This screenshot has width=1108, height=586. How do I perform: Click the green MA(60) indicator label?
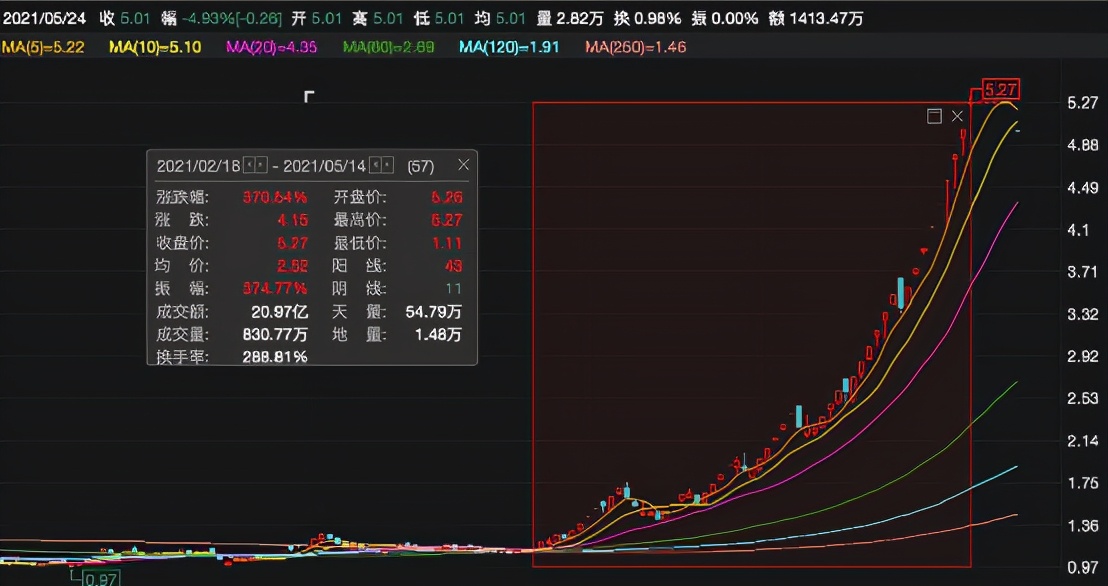388,47
